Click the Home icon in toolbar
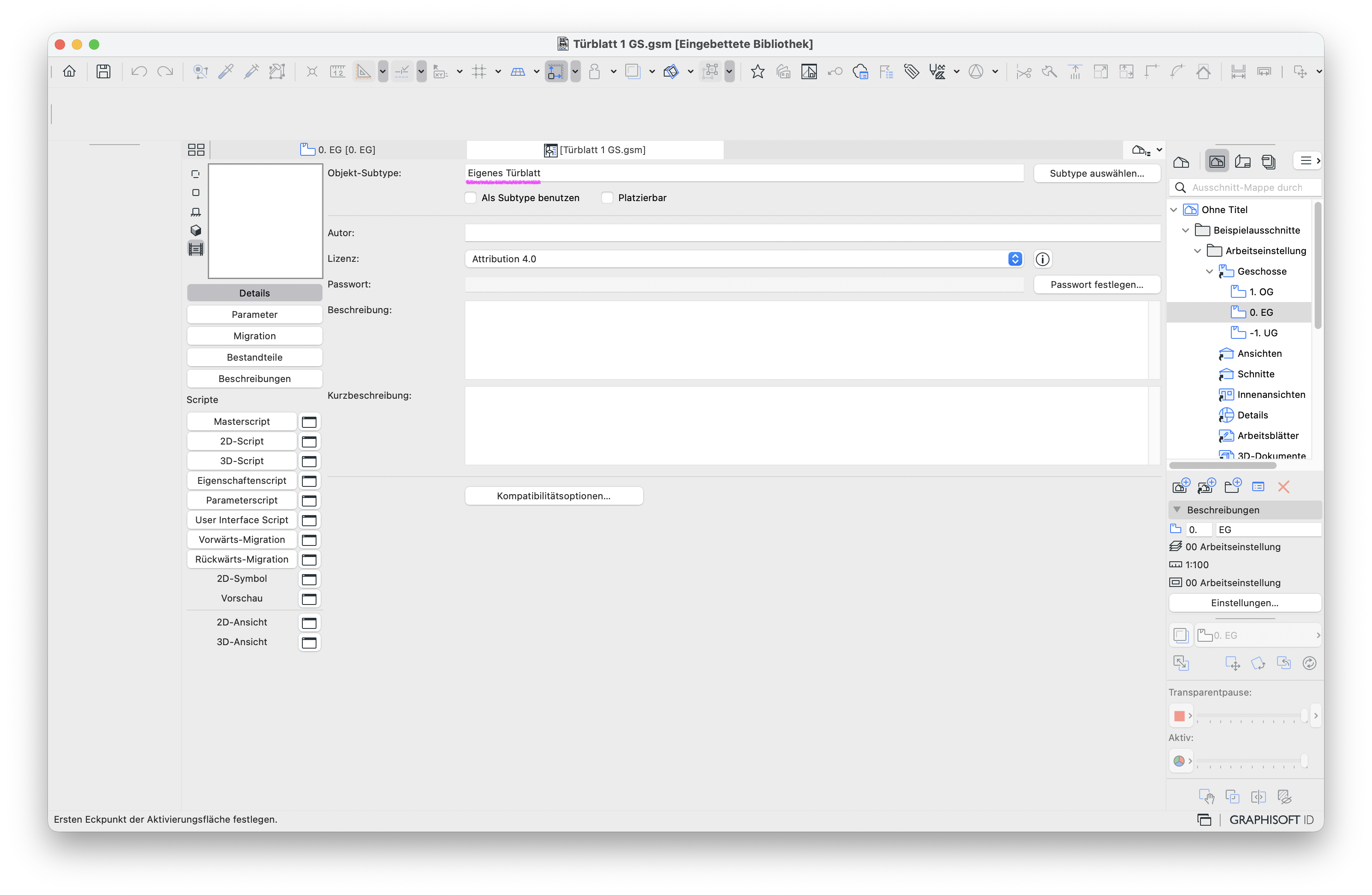The height and width of the screenshot is (895, 1372). pos(69,71)
